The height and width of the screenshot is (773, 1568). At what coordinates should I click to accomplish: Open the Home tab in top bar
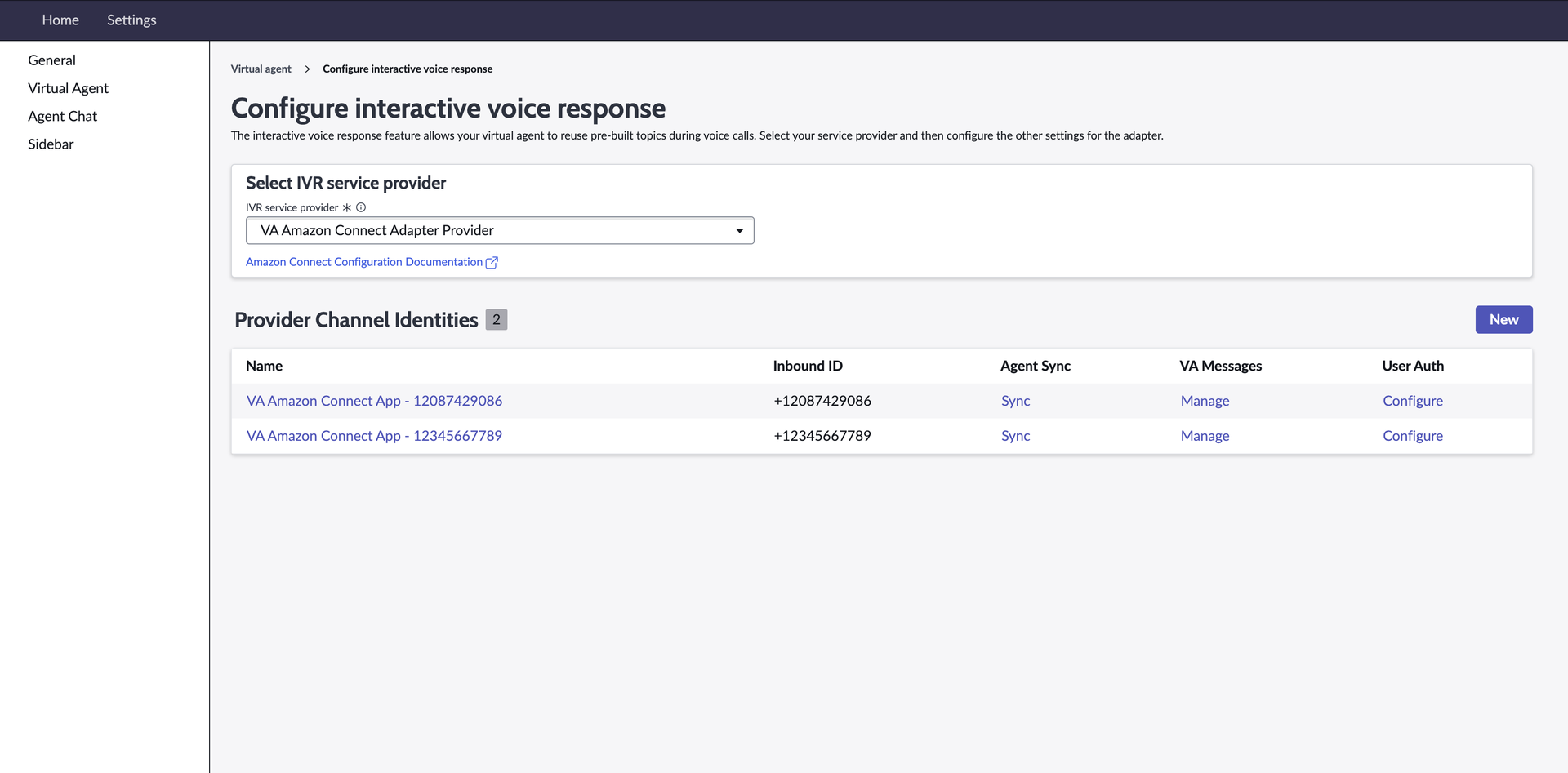point(60,20)
